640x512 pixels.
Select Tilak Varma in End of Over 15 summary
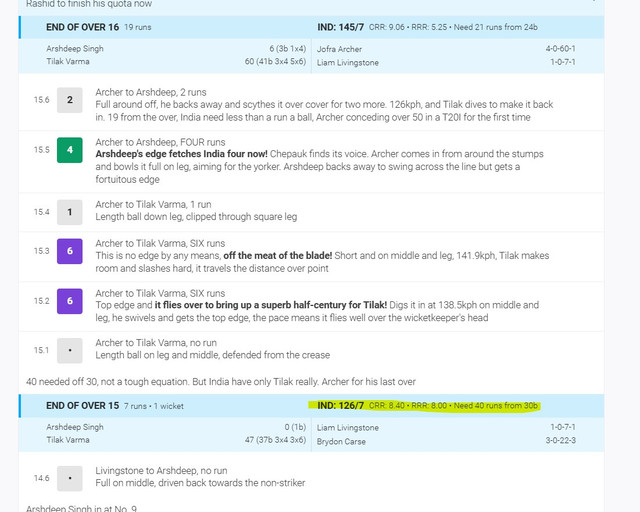point(70,439)
